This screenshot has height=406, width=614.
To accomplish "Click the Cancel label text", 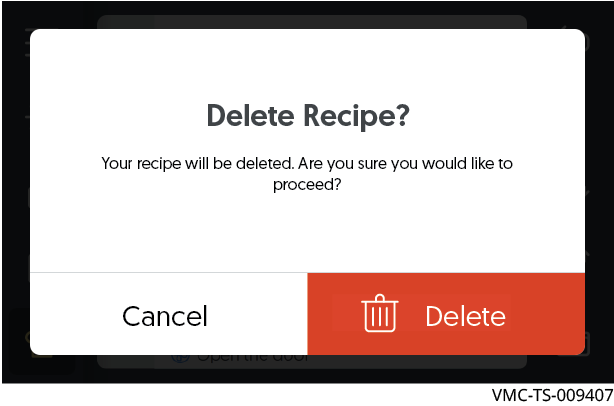I will pos(165,316).
